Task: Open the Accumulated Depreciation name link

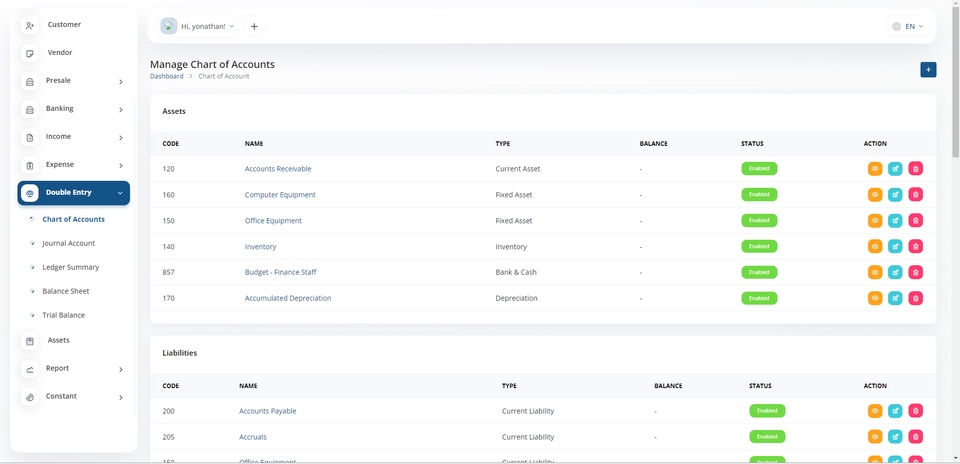Action: tap(288, 298)
